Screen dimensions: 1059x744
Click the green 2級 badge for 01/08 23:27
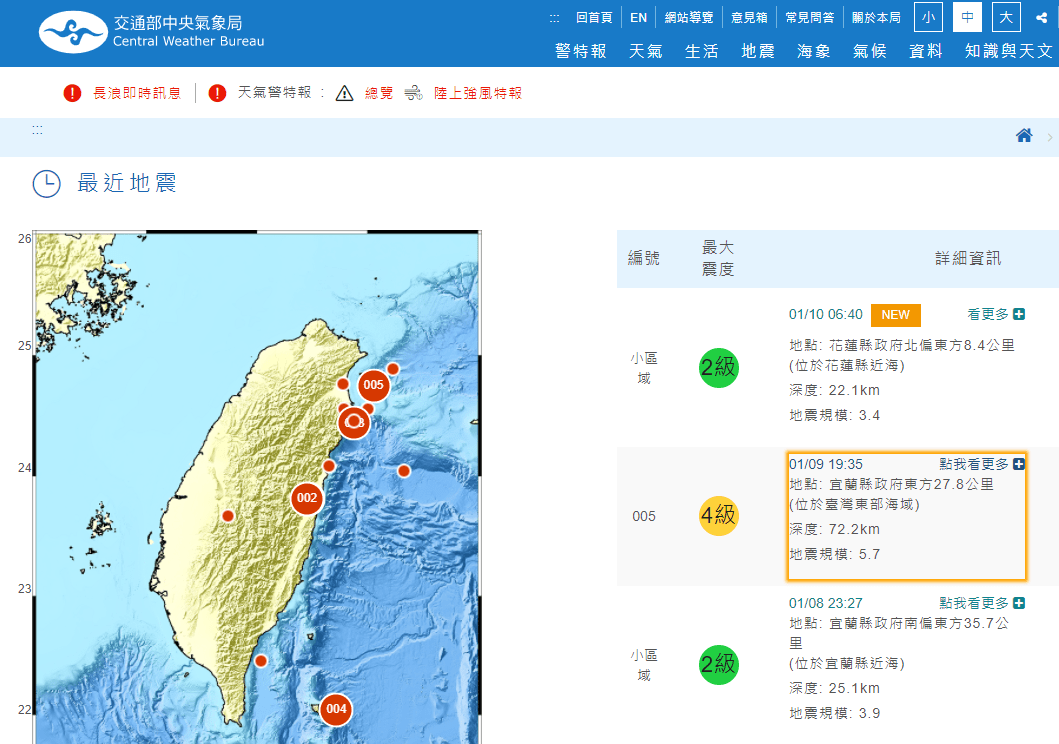coord(719,664)
